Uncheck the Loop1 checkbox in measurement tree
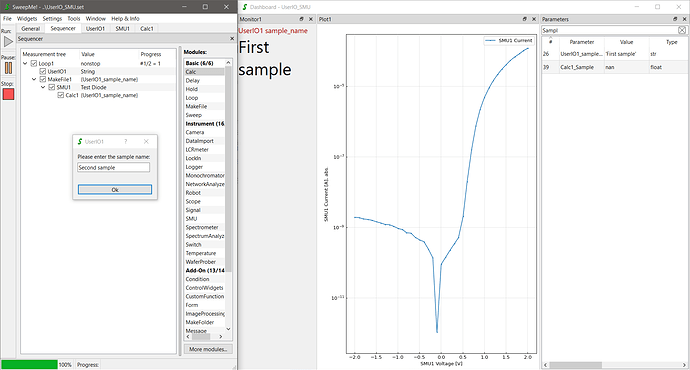 (34, 63)
